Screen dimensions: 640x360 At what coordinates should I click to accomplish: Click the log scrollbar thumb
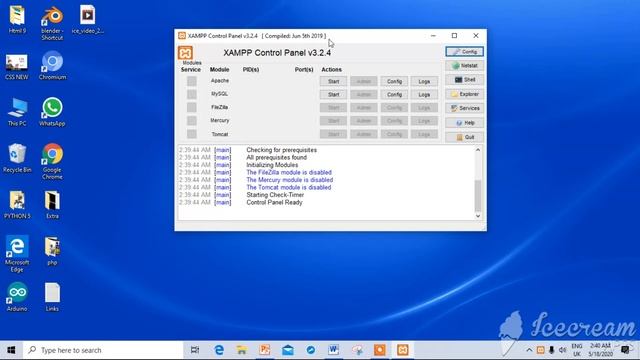tap(478, 196)
